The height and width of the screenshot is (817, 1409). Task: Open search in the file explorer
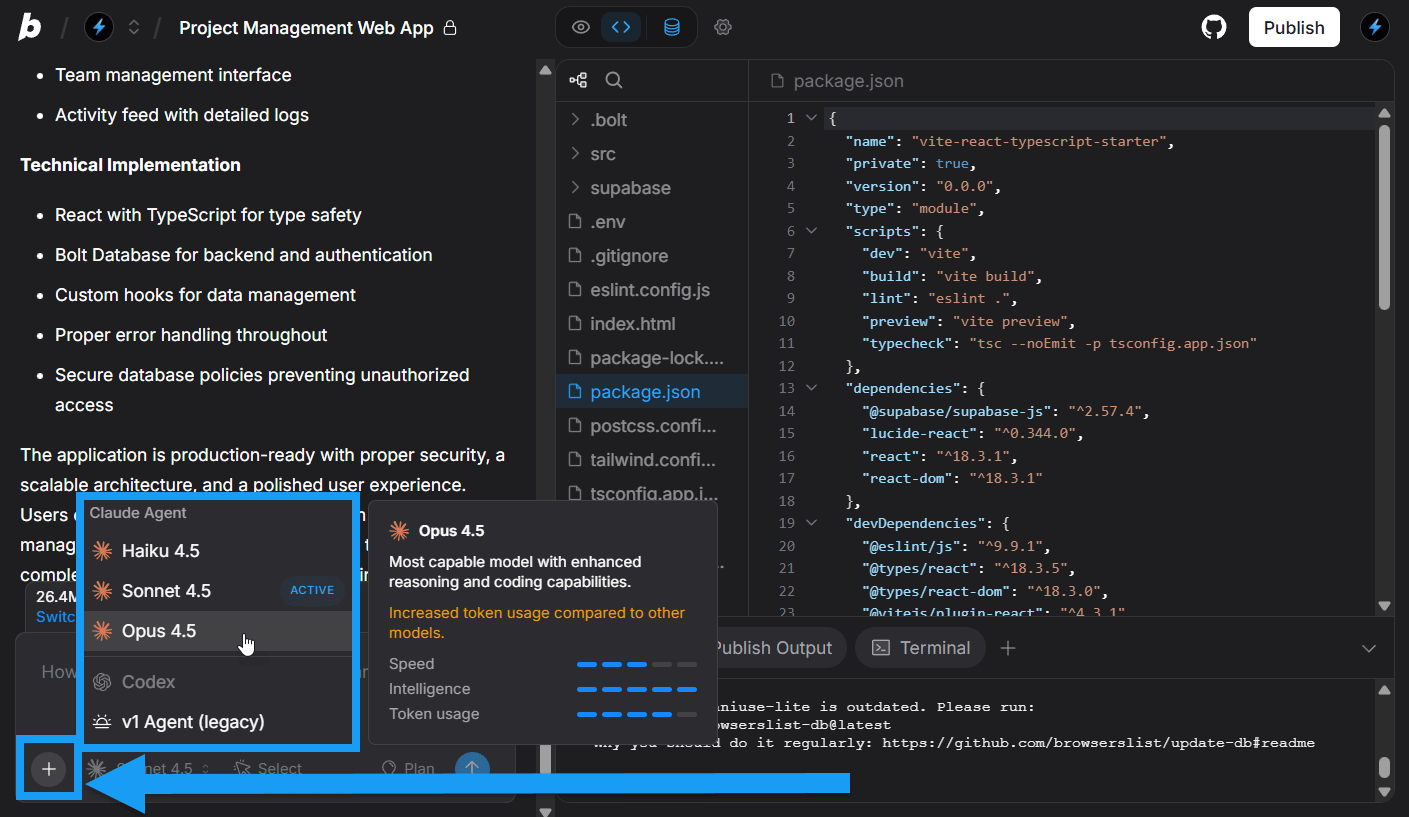pos(613,79)
